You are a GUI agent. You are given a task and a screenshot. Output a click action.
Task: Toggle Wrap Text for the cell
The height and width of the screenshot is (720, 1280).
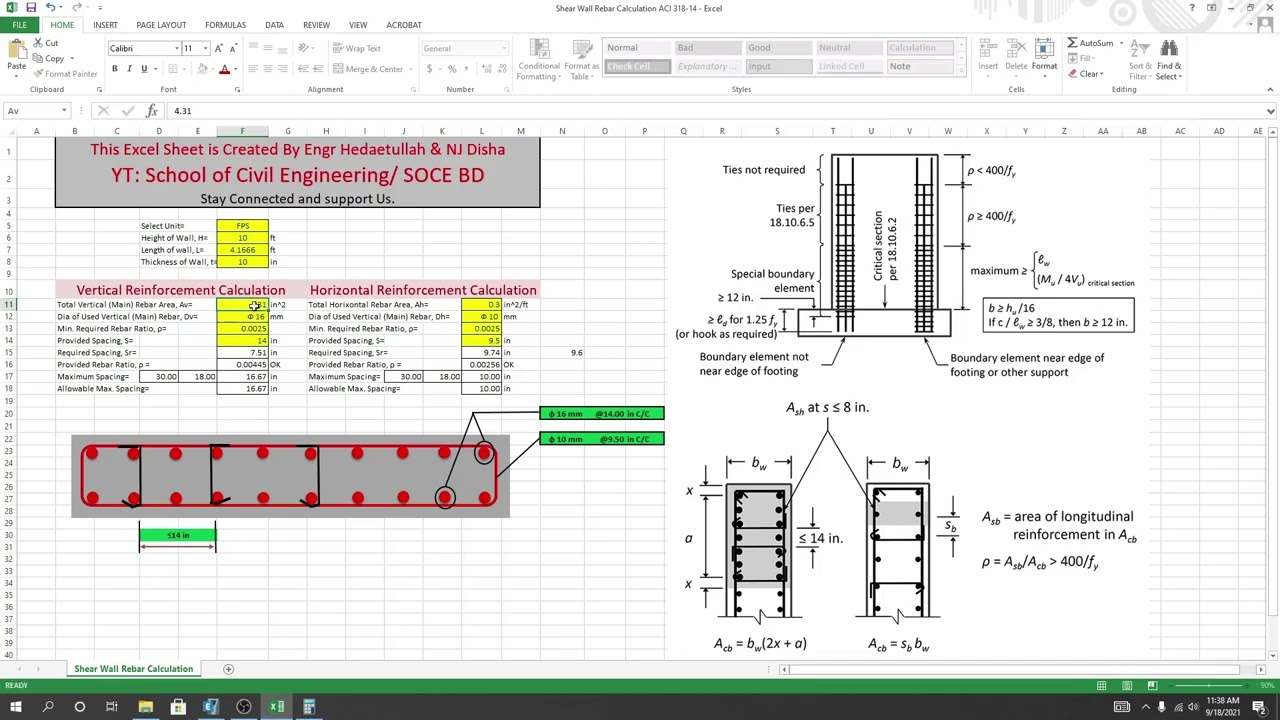coord(357,48)
